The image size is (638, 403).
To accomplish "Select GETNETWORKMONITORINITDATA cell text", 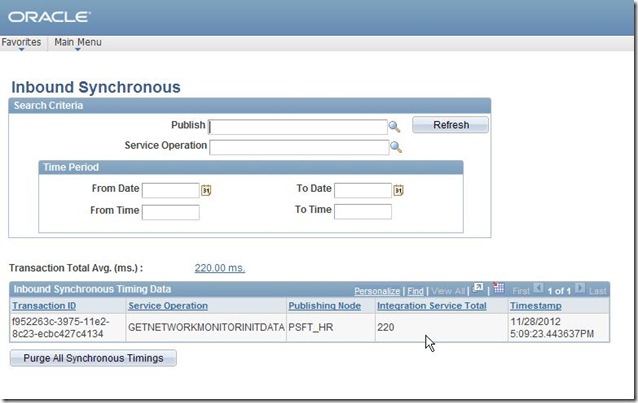I will 206,327.
